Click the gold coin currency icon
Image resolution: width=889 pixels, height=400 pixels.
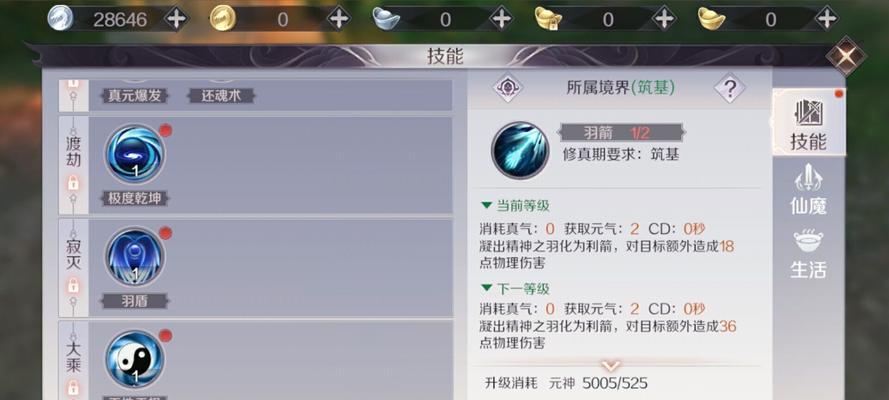pos(222,19)
